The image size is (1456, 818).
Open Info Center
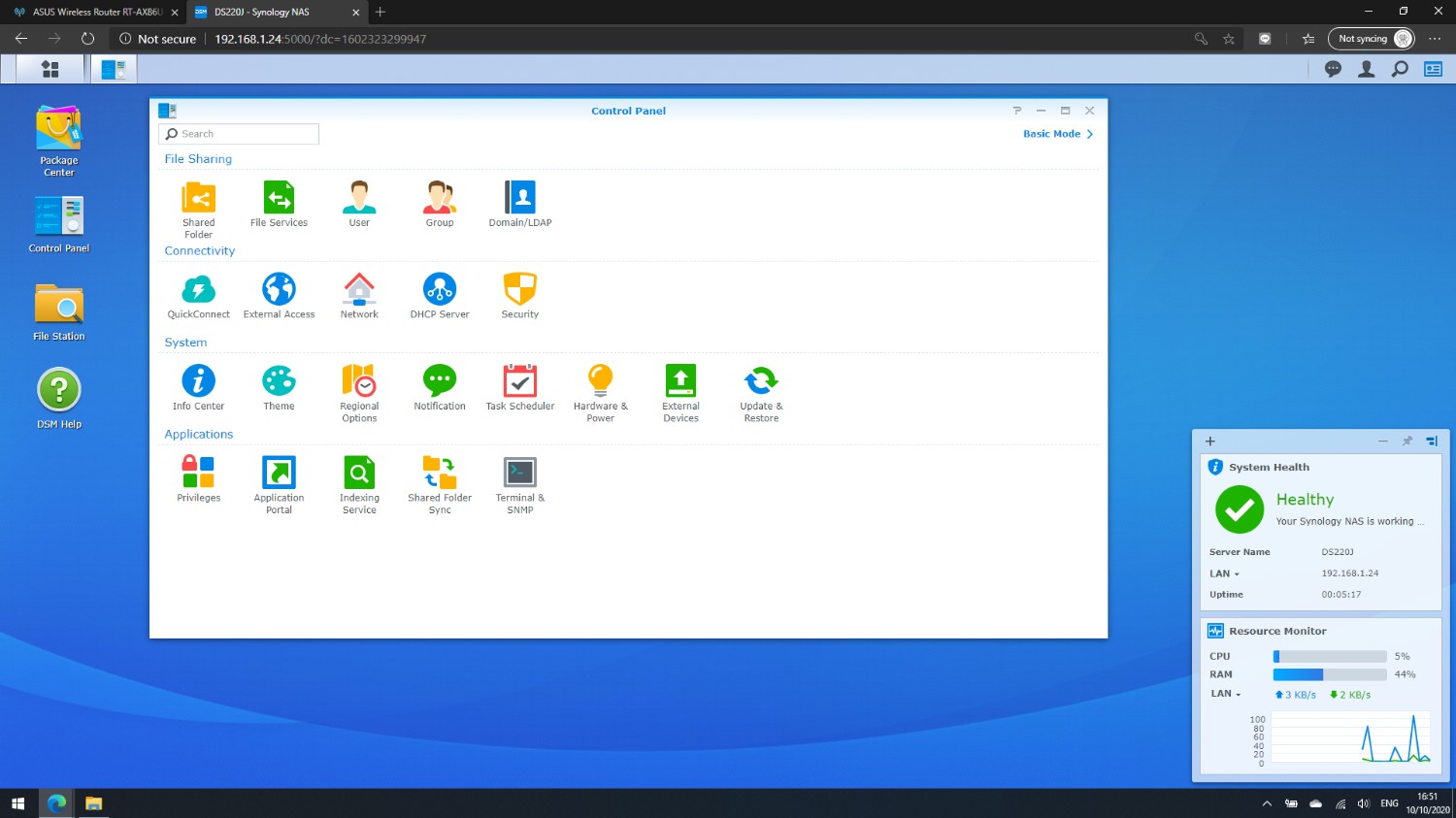point(198,387)
